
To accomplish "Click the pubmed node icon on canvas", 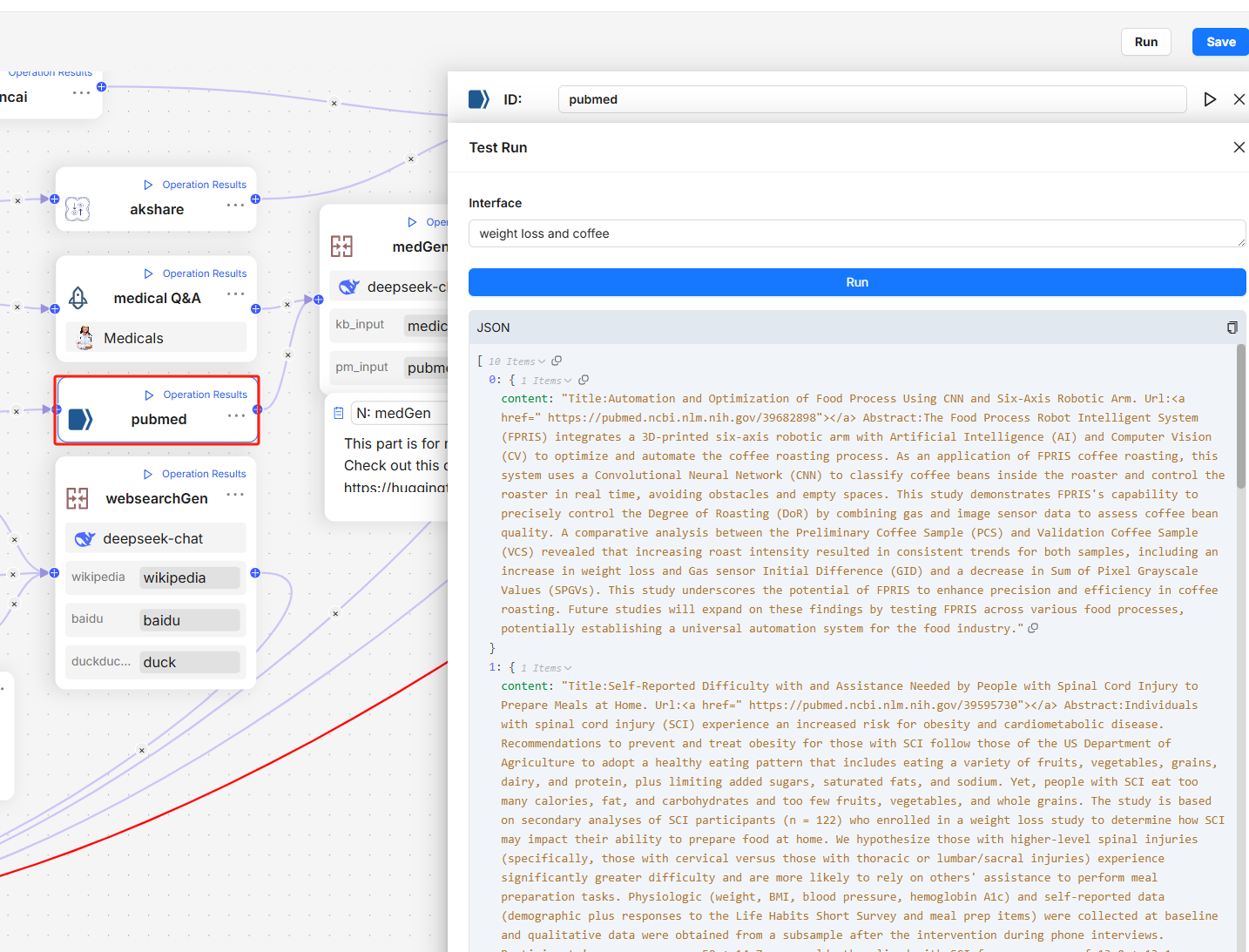I will pyautogui.click(x=80, y=420).
